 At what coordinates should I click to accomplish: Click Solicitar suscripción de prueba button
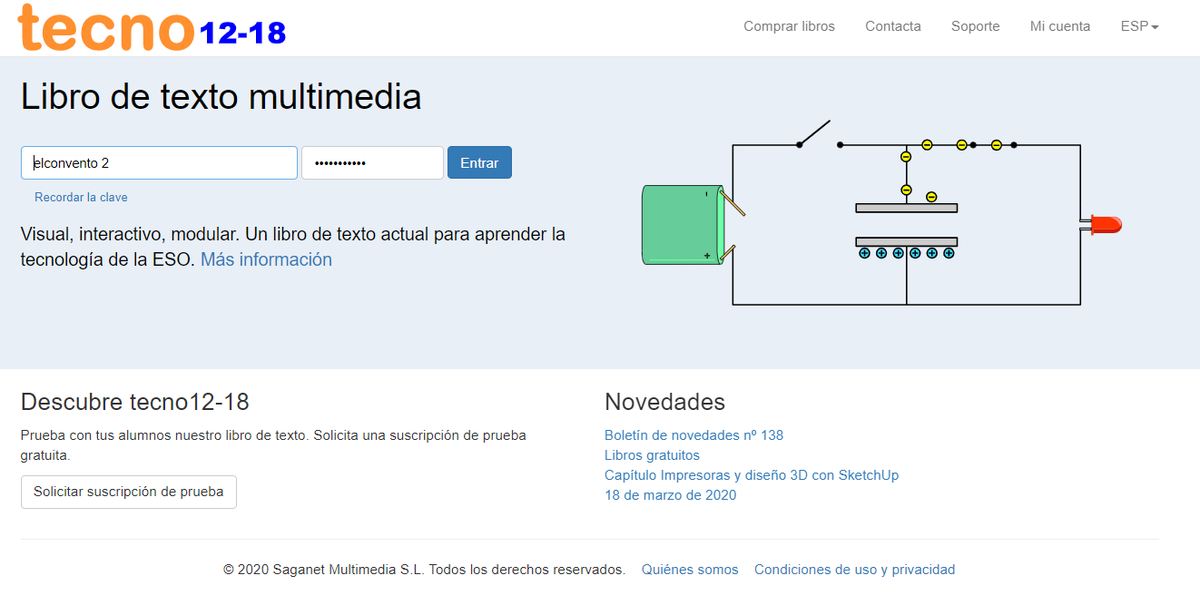[x=129, y=492]
